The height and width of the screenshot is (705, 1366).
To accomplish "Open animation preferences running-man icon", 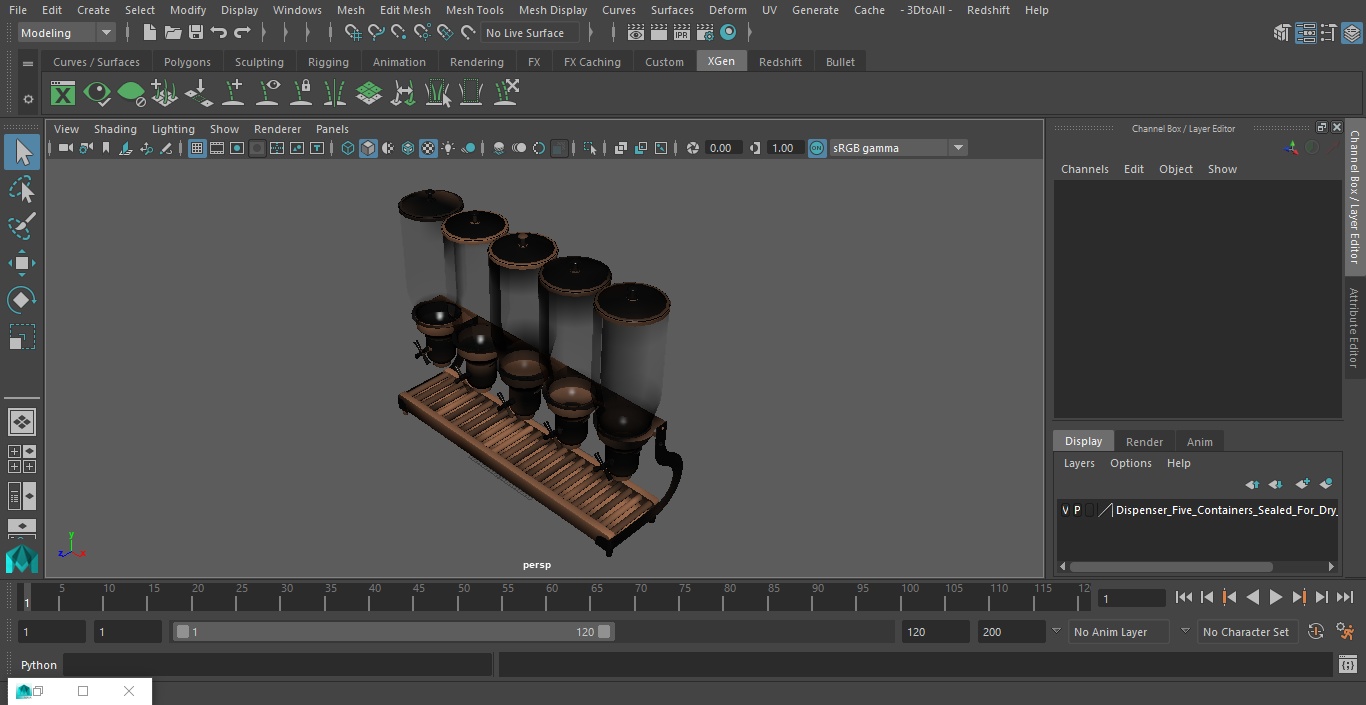I will [x=1345, y=632].
